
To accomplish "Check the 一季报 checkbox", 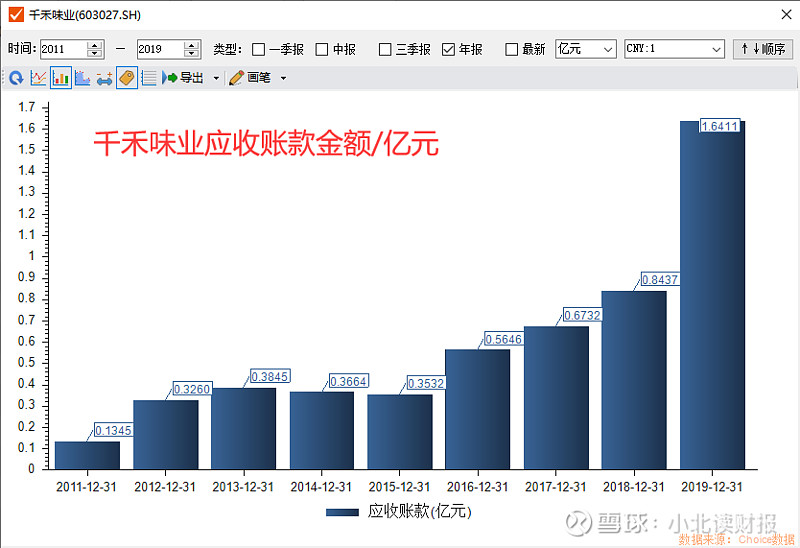I will (259, 49).
